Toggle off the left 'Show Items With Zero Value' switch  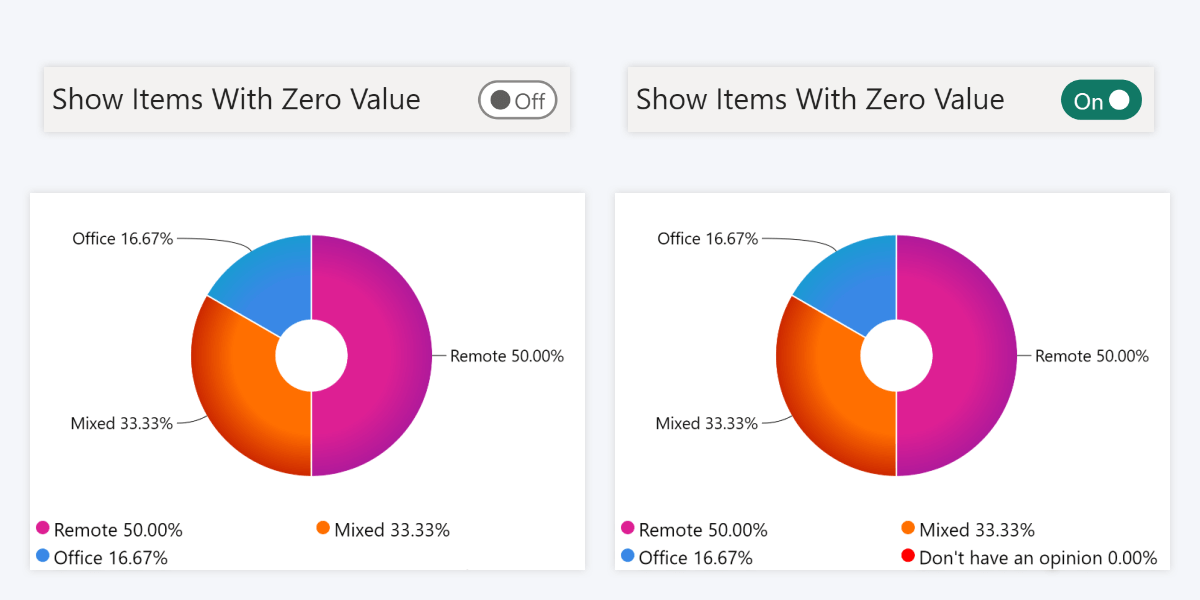517,100
